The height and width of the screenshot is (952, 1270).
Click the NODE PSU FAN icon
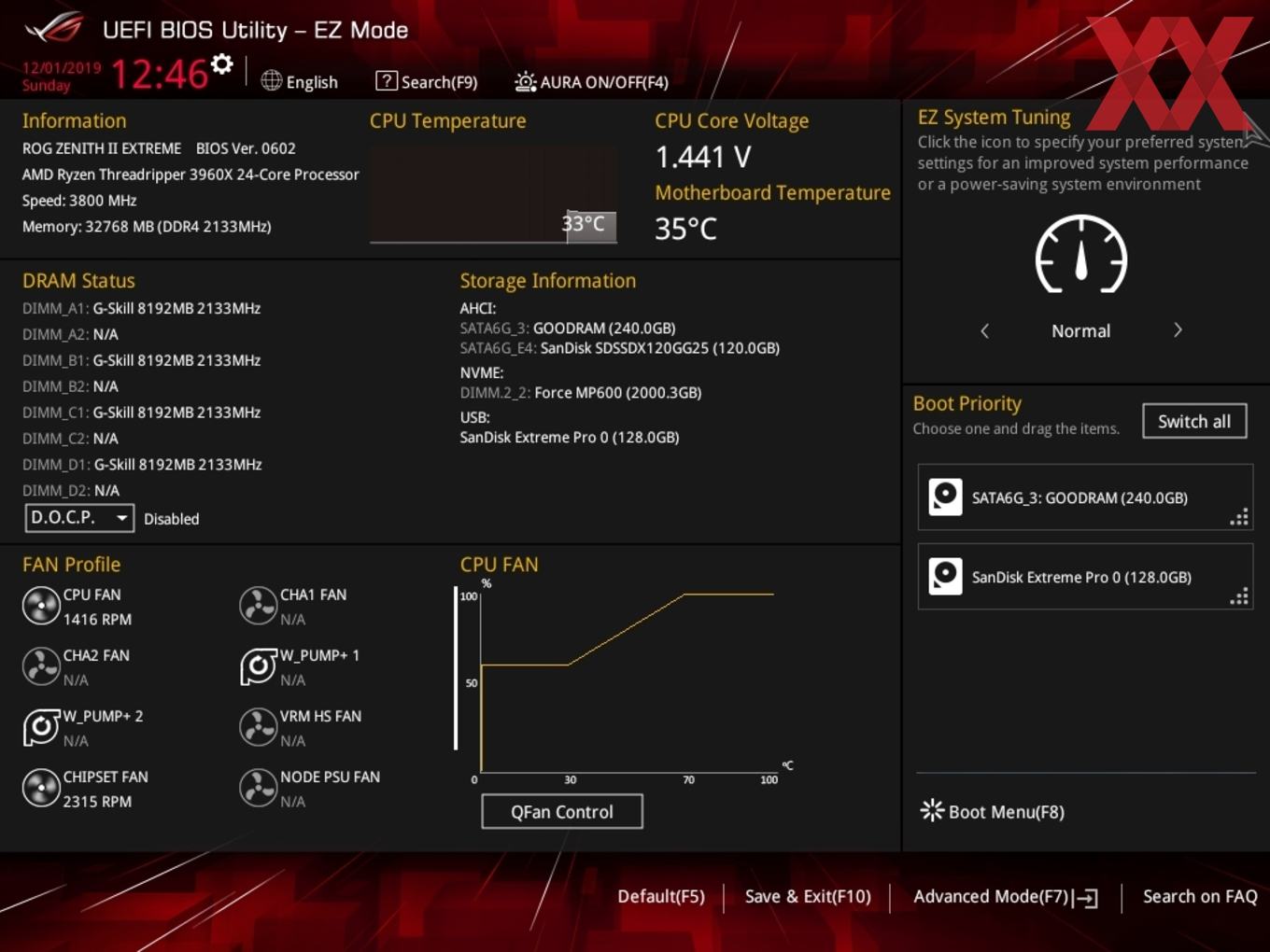pos(259,788)
